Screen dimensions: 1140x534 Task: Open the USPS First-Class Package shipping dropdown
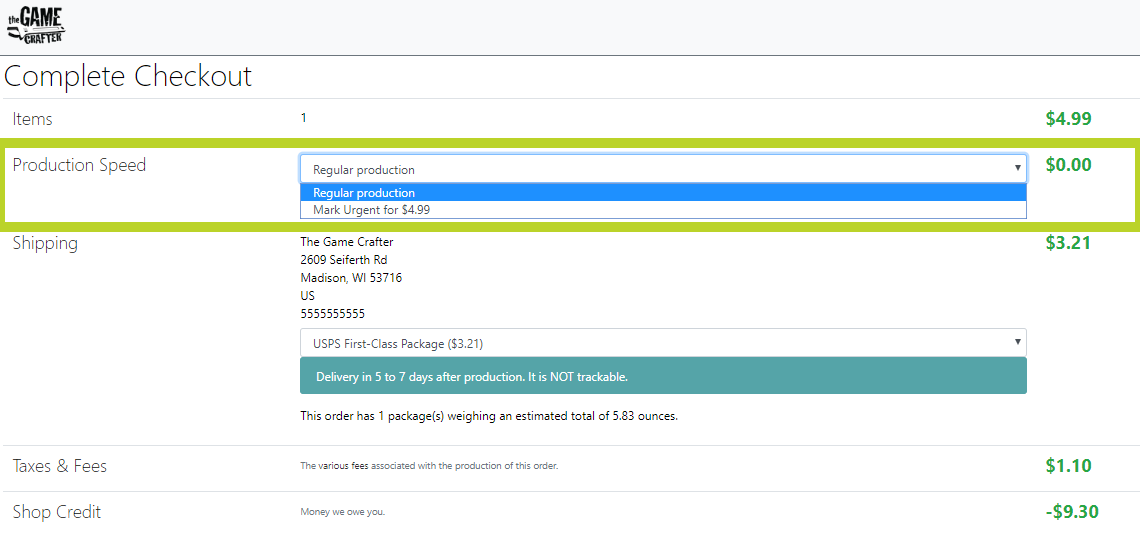click(663, 343)
